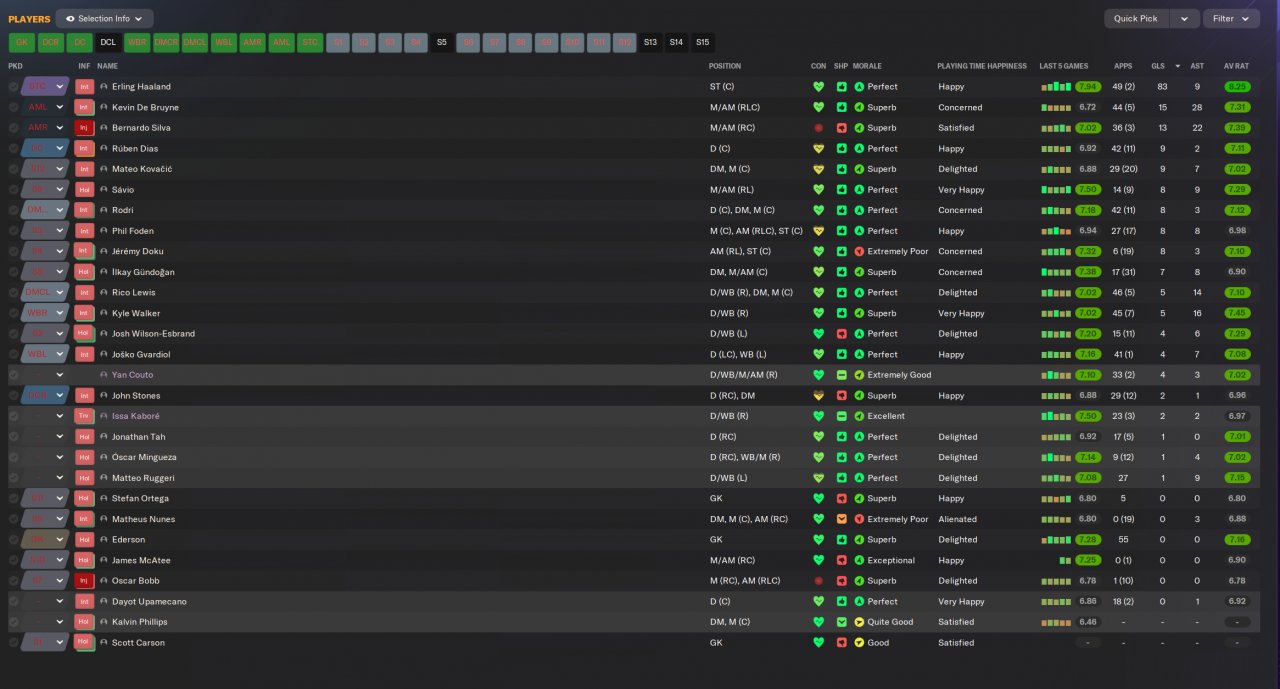1280x689 pixels.
Task: Click the Int status icon for Phil Foden
Action: coord(84,231)
